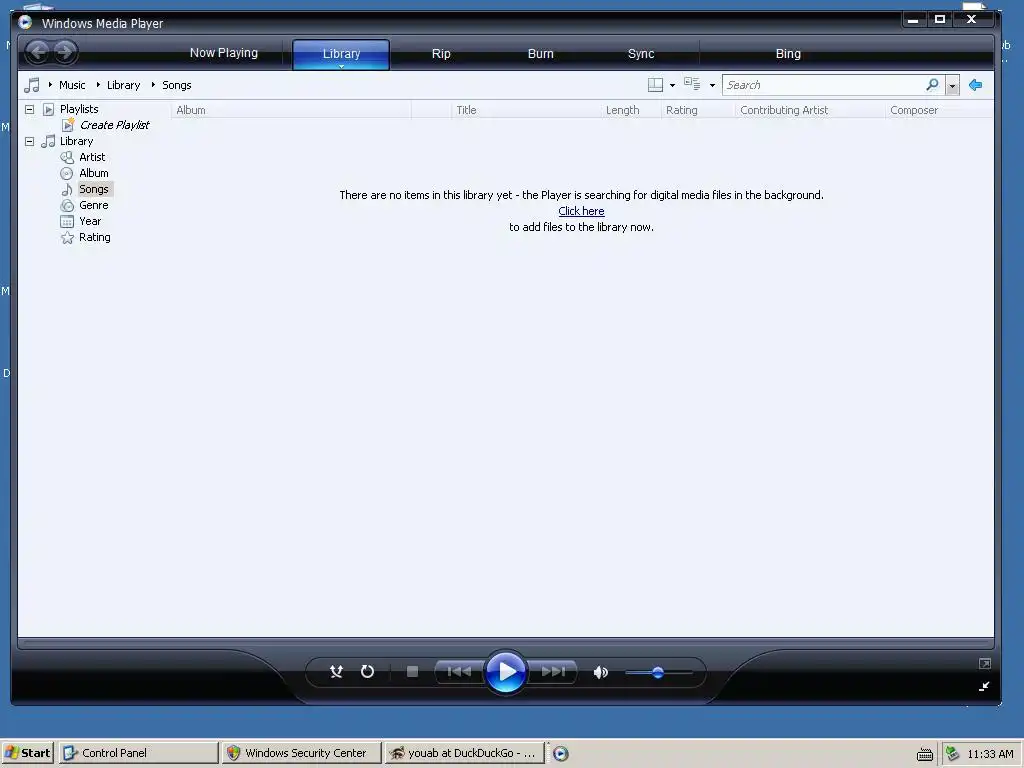Open the view options dropdown arrow
The height and width of the screenshot is (768, 1024).
click(x=712, y=85)
